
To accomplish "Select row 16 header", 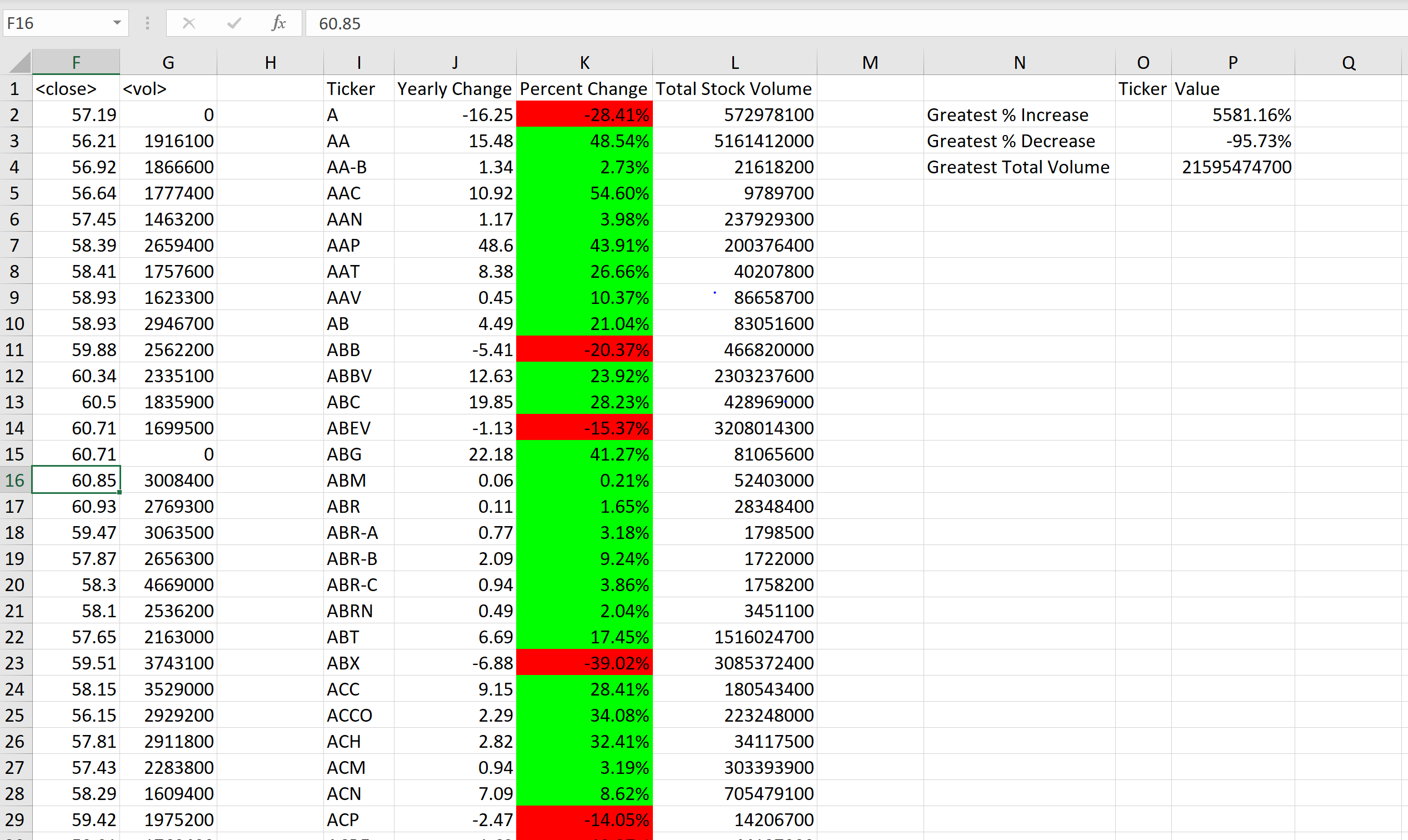I will [16, 480].
